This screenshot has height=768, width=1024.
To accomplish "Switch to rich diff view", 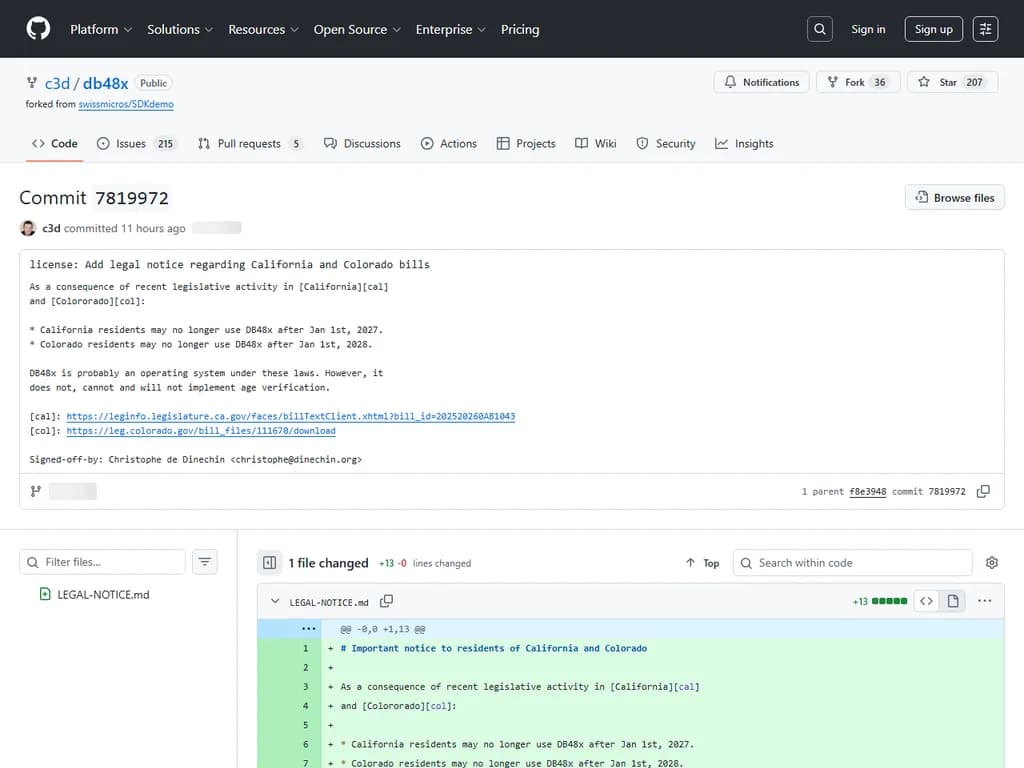I will [x=953, y=601].
